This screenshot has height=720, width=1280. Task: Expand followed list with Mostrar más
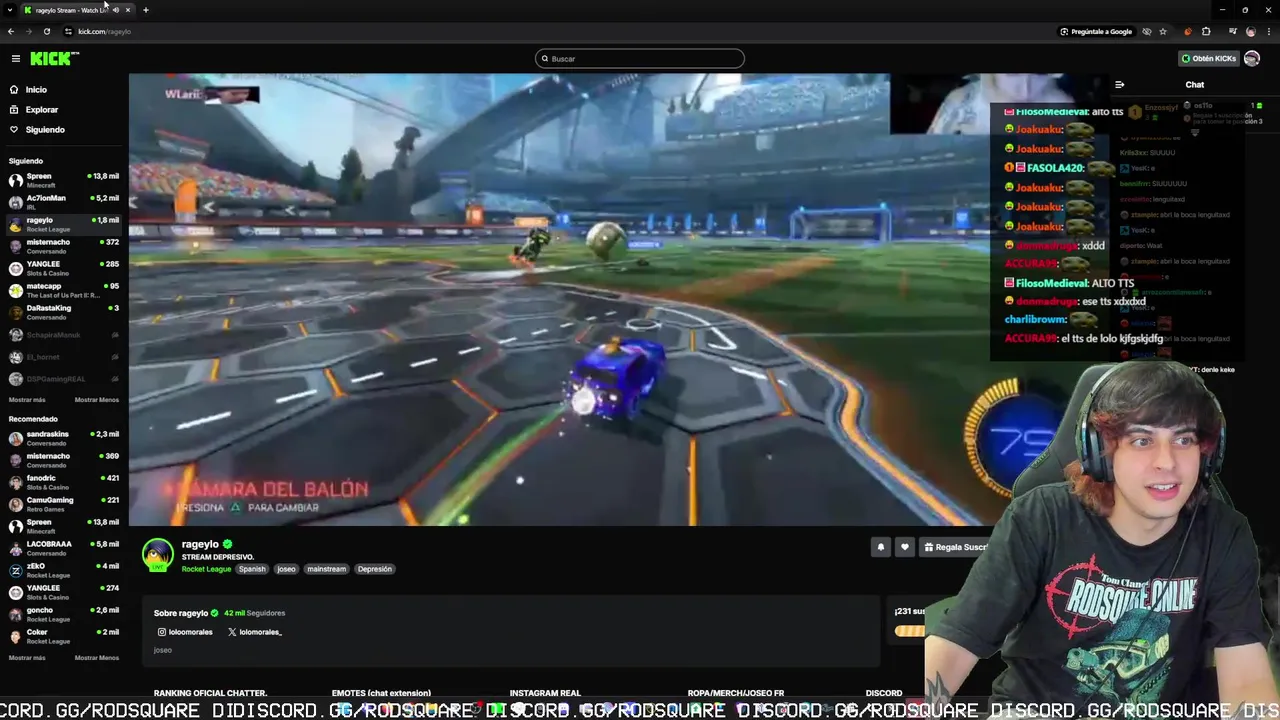tap(27, 400)
